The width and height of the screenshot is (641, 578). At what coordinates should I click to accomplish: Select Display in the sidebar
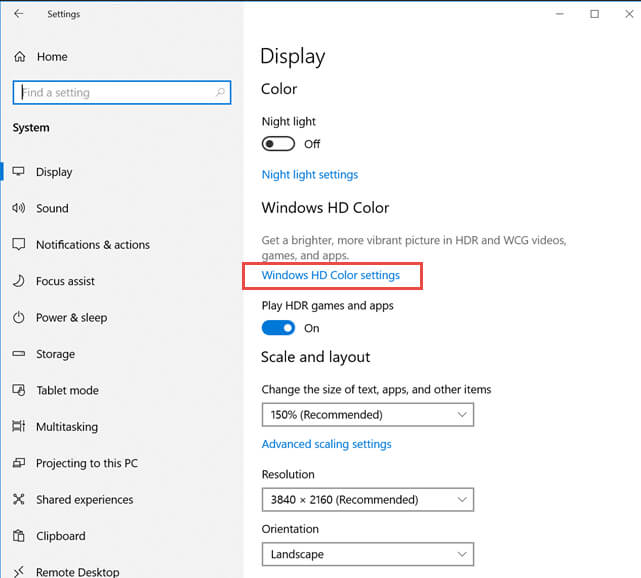[x=54, y=172]
